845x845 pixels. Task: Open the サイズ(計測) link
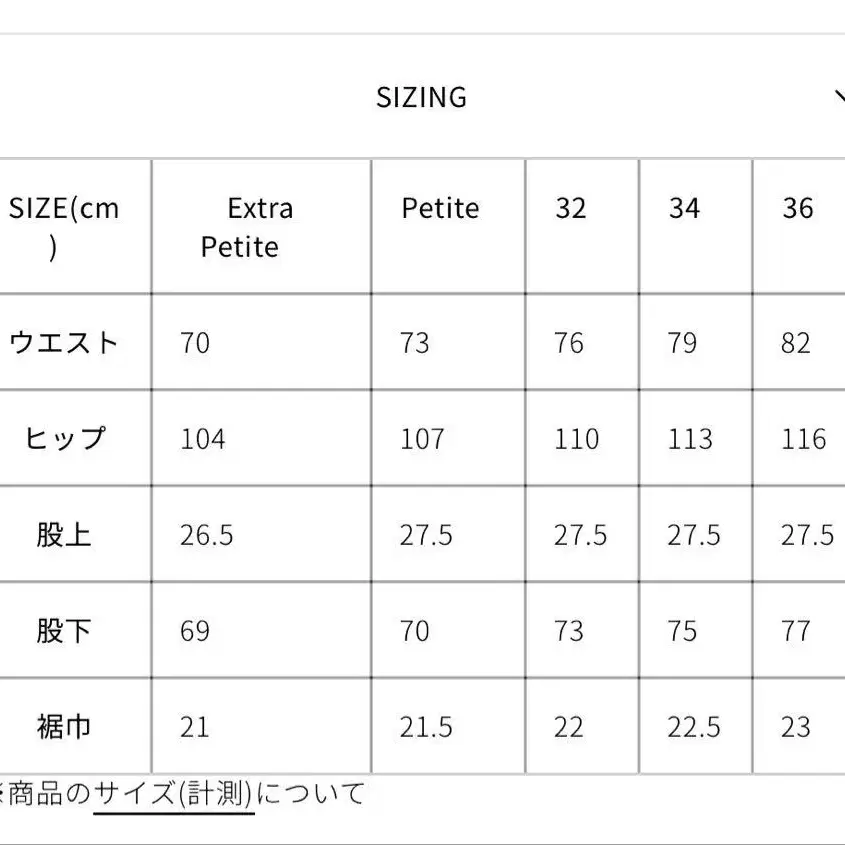(x=175, y=795)
